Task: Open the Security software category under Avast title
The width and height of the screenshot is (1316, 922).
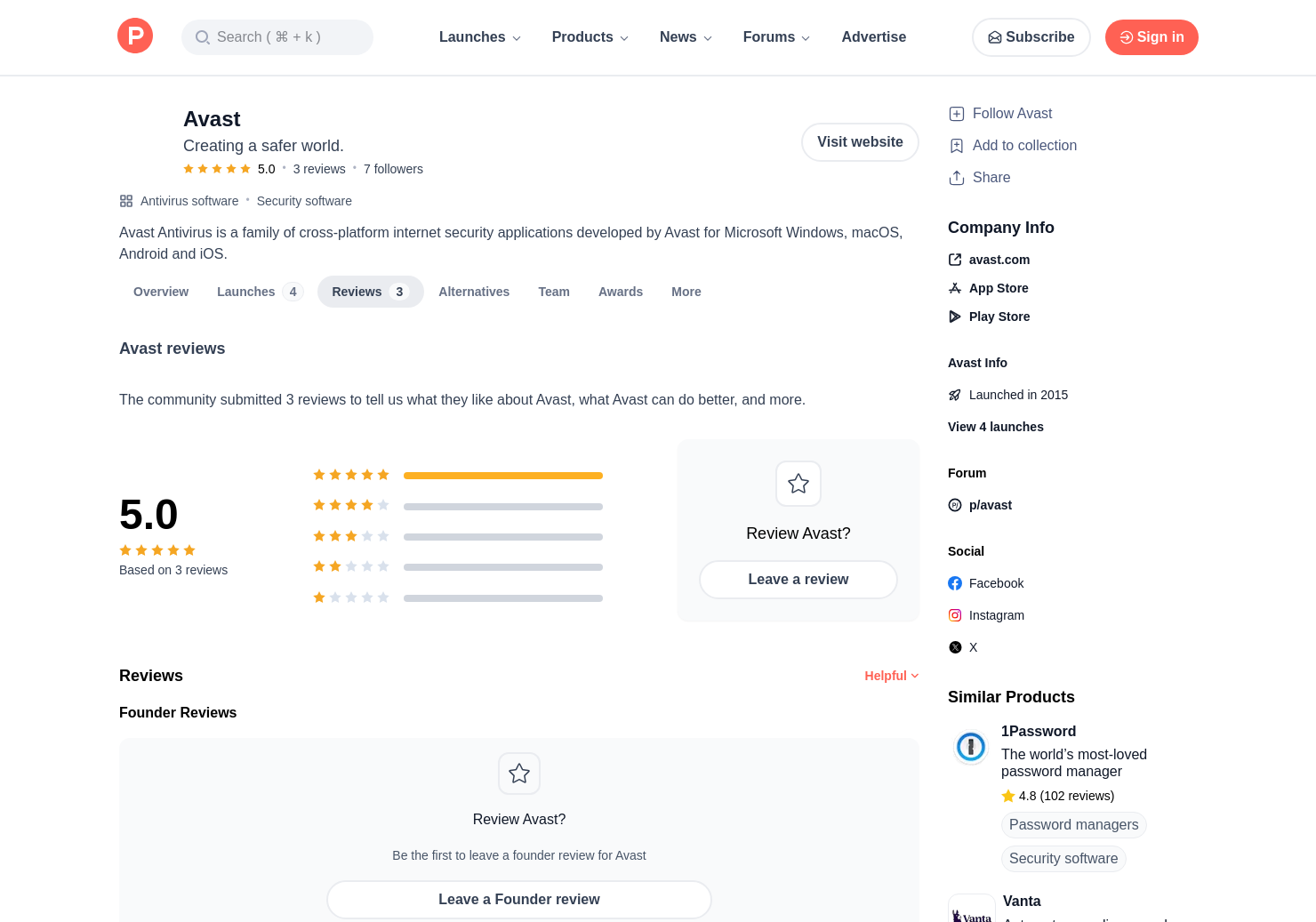Action: (x=304, y=201)
